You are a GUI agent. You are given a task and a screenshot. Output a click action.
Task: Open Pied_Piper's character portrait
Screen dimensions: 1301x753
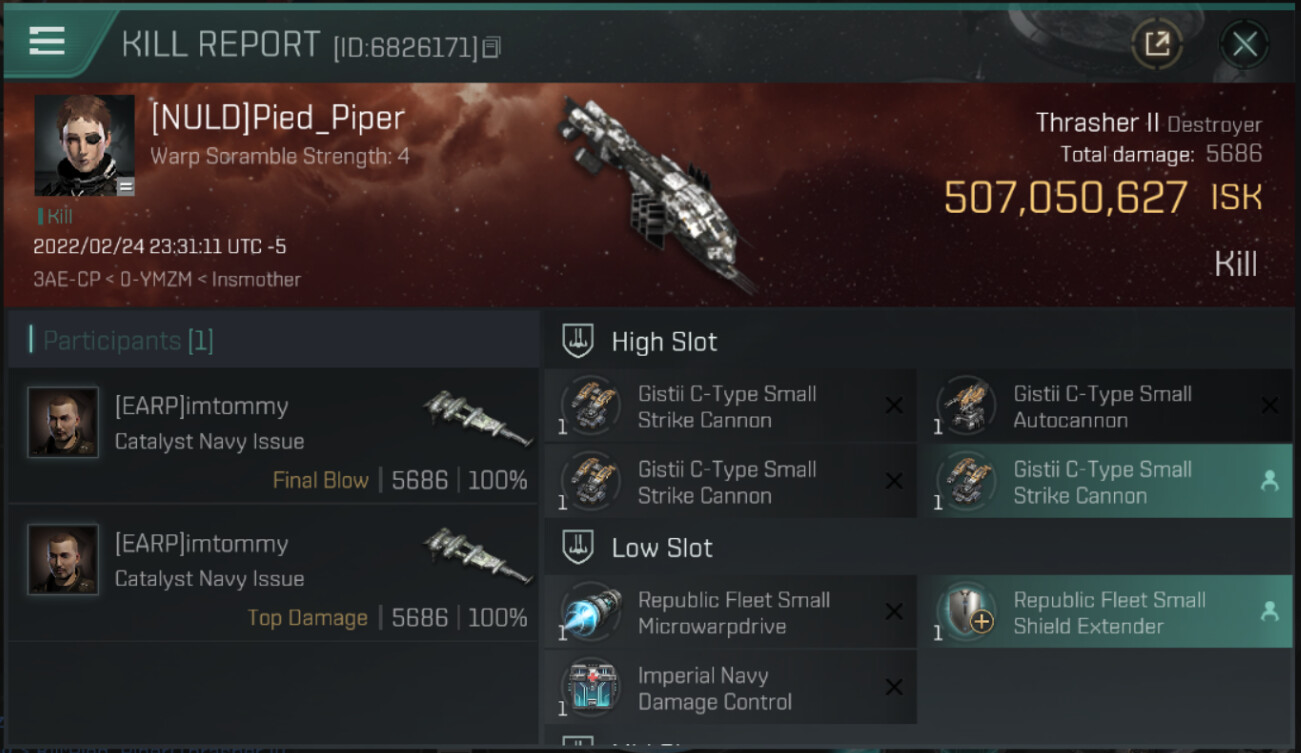[x=84, y=145]
